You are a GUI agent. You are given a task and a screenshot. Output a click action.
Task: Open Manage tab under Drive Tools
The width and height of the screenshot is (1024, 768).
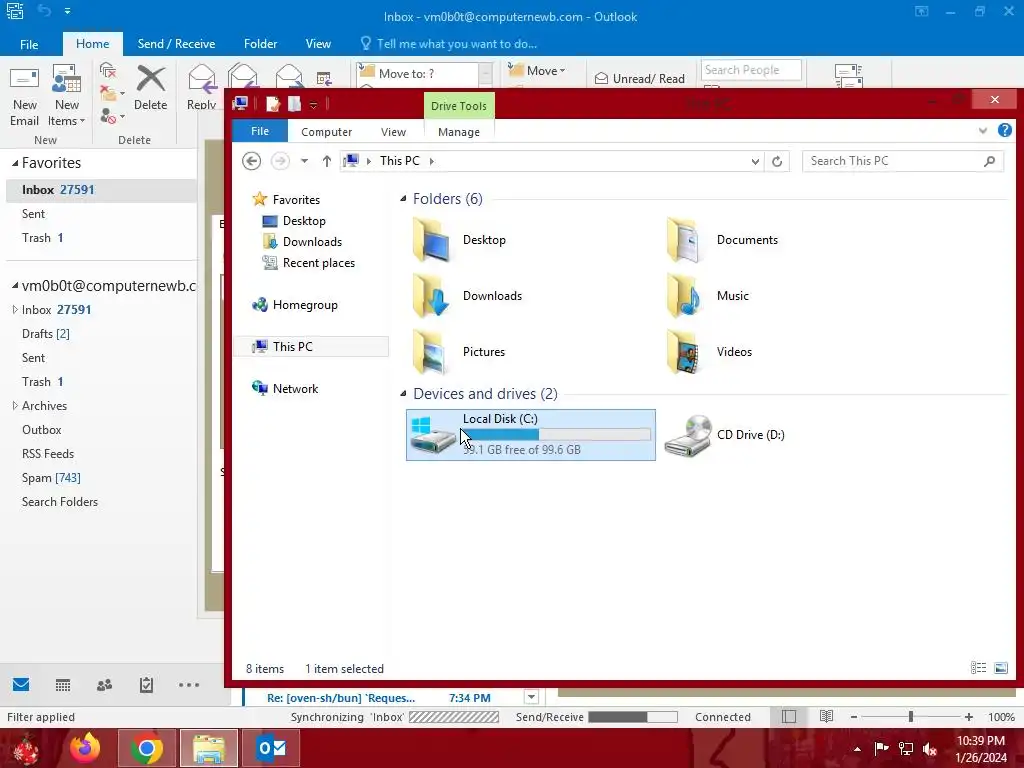(458, 132)
